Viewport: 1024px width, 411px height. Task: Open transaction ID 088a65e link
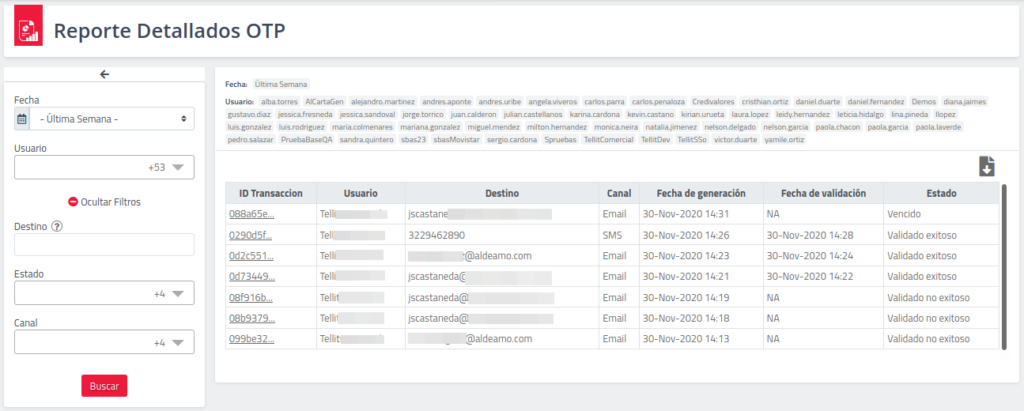pyautogui.click(x=251, y=214)
